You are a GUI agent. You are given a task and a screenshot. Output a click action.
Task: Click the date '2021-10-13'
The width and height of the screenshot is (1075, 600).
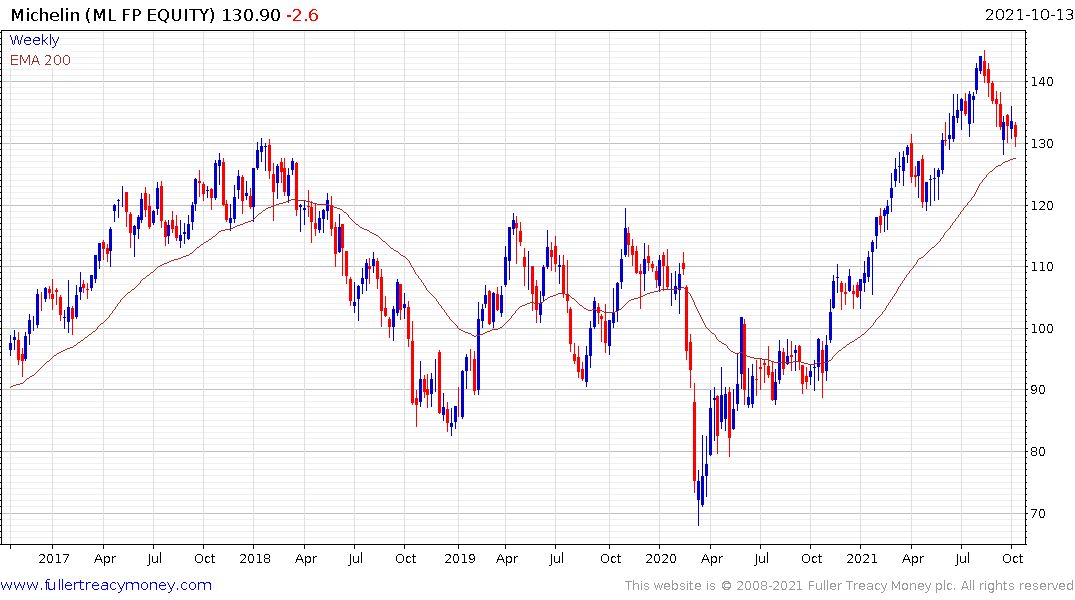(x=1028, y=15)
